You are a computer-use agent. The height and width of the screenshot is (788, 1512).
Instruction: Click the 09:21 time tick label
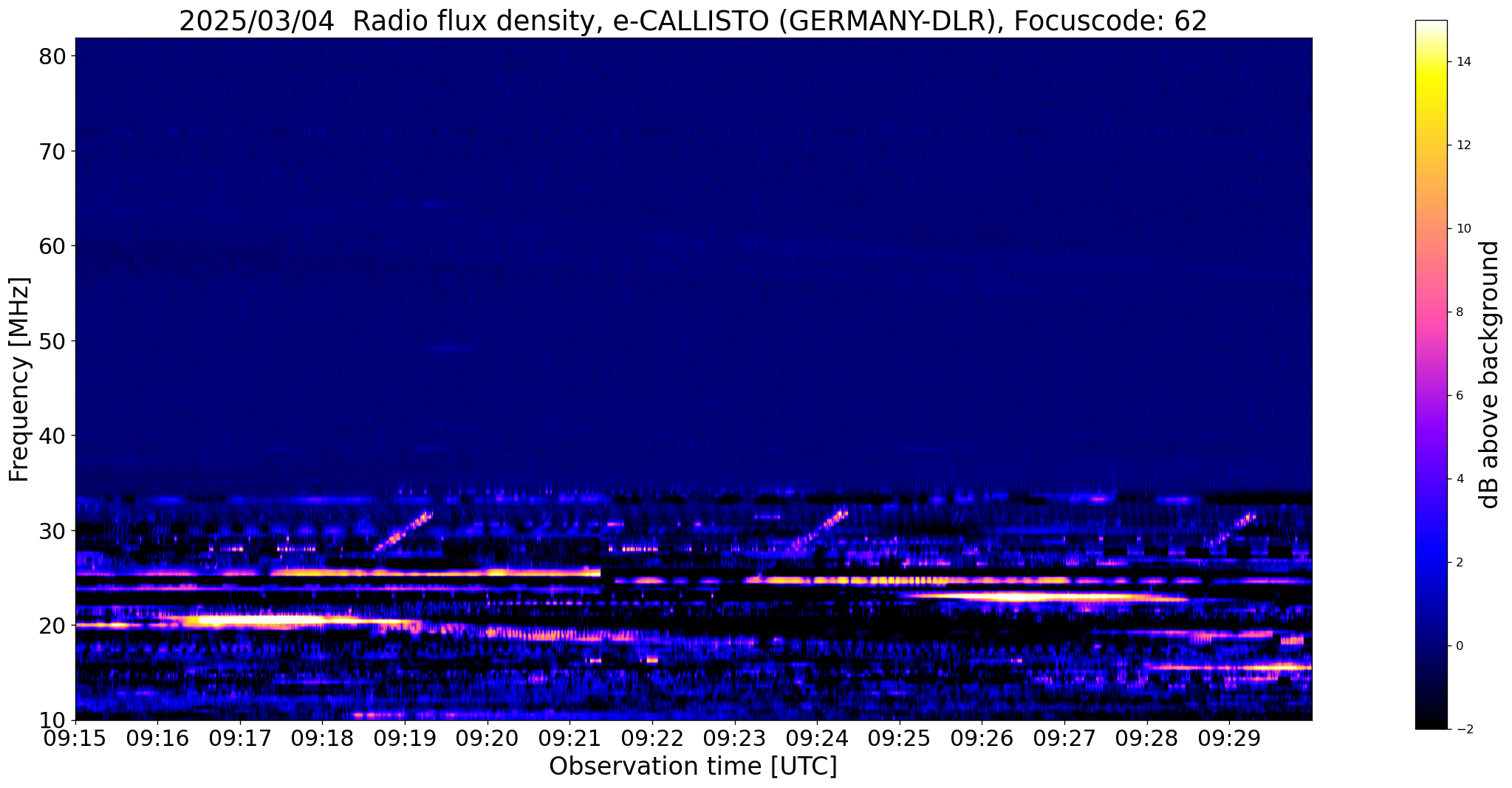(570, 739)
